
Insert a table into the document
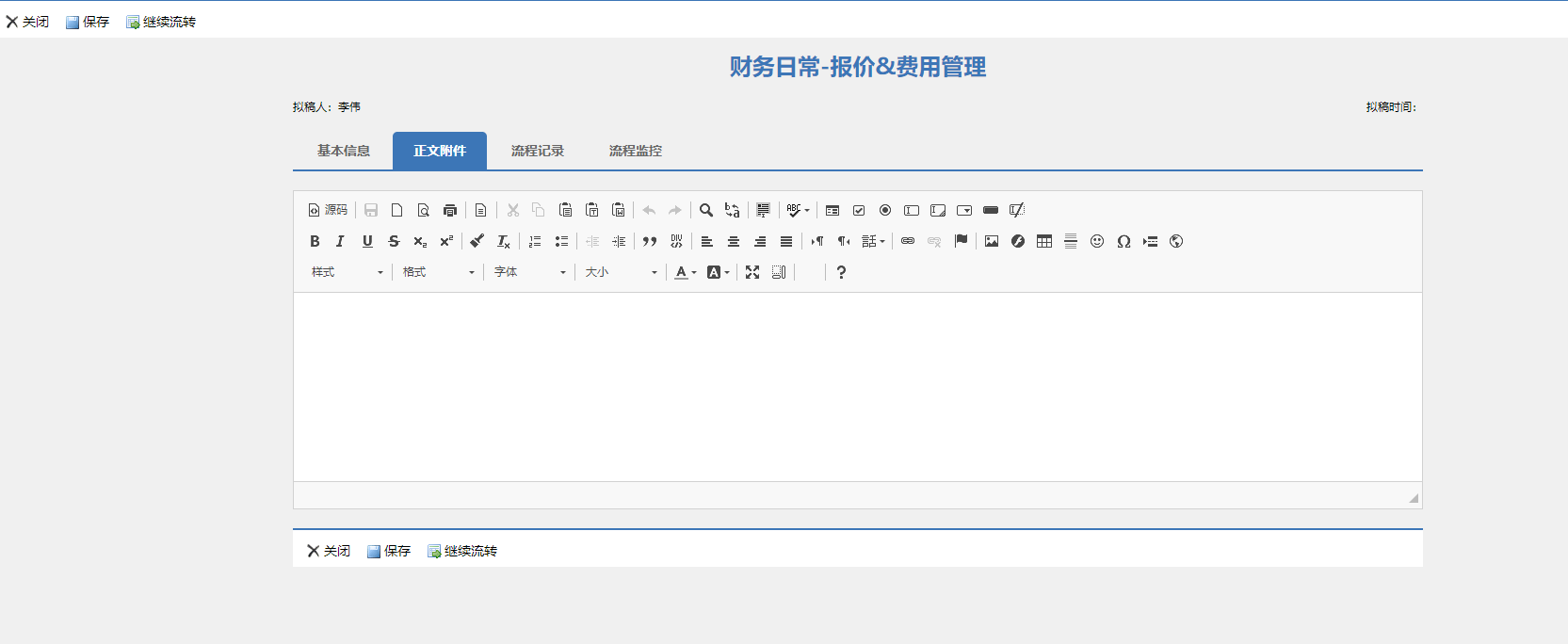click(x=1044, y=241)
